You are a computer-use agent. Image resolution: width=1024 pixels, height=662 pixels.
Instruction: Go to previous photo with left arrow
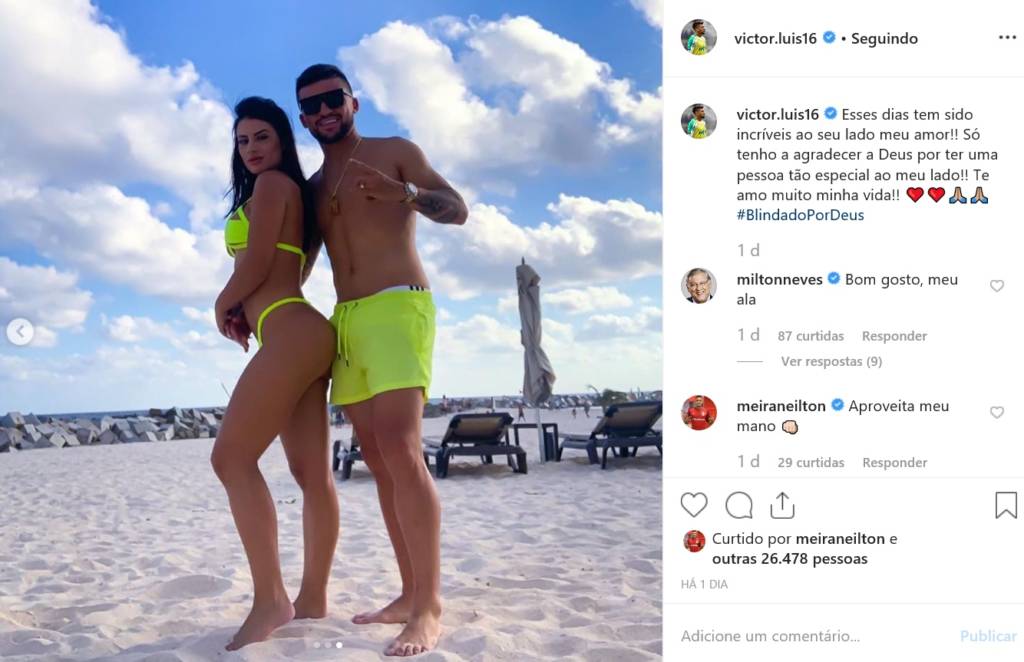point(20,332)
